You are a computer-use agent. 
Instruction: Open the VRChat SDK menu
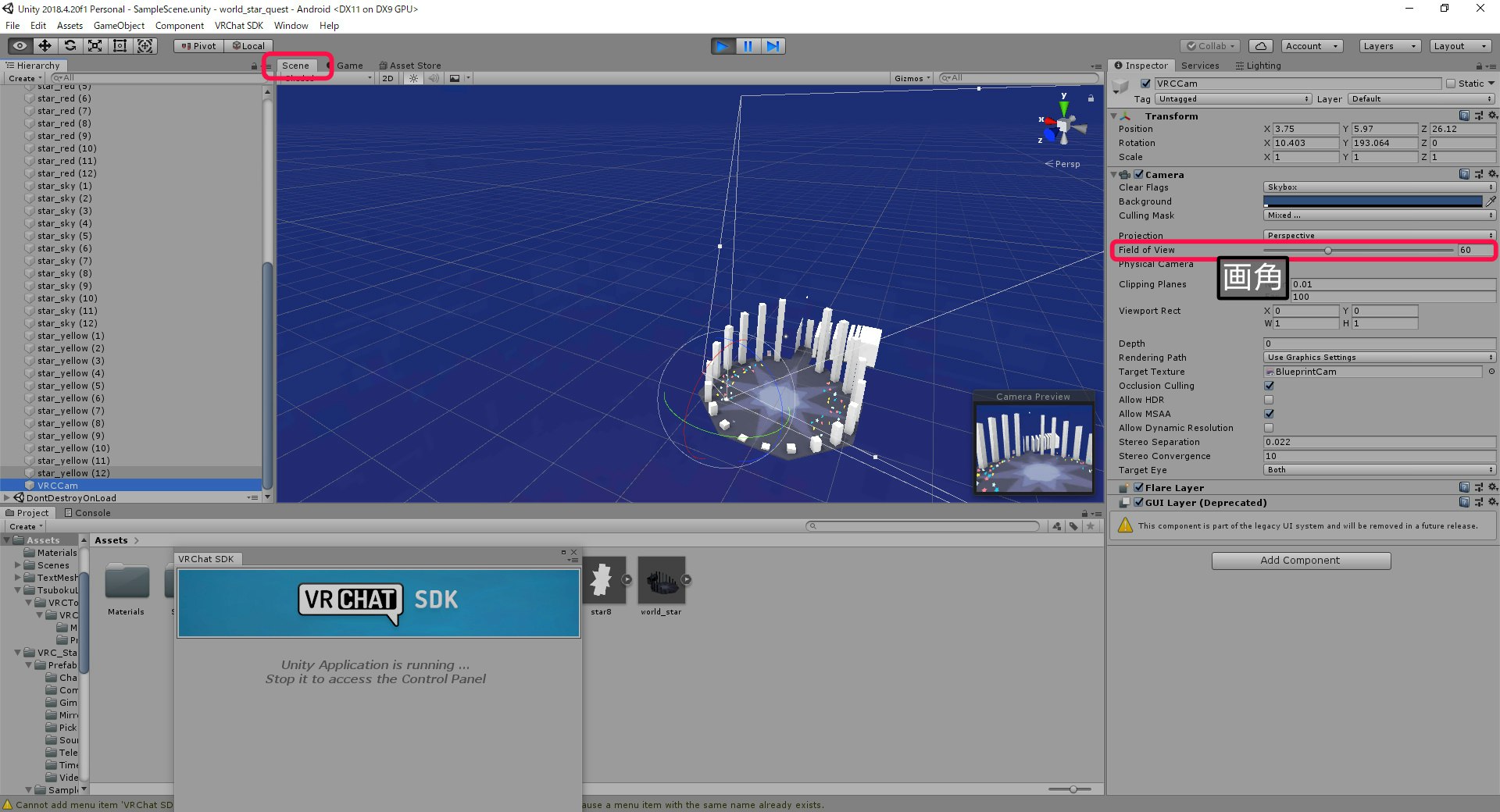239,26
